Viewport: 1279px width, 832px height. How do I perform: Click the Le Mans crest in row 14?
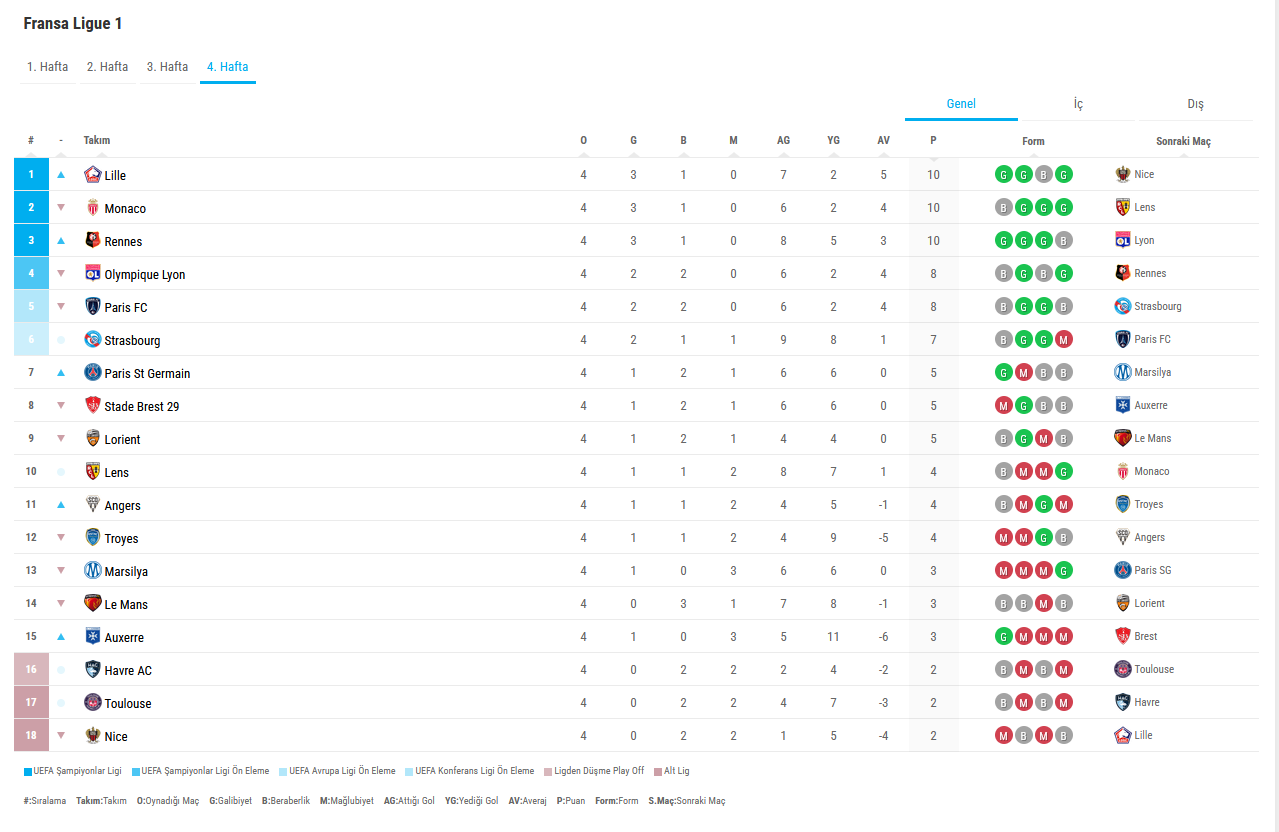[x=93, y=604]
